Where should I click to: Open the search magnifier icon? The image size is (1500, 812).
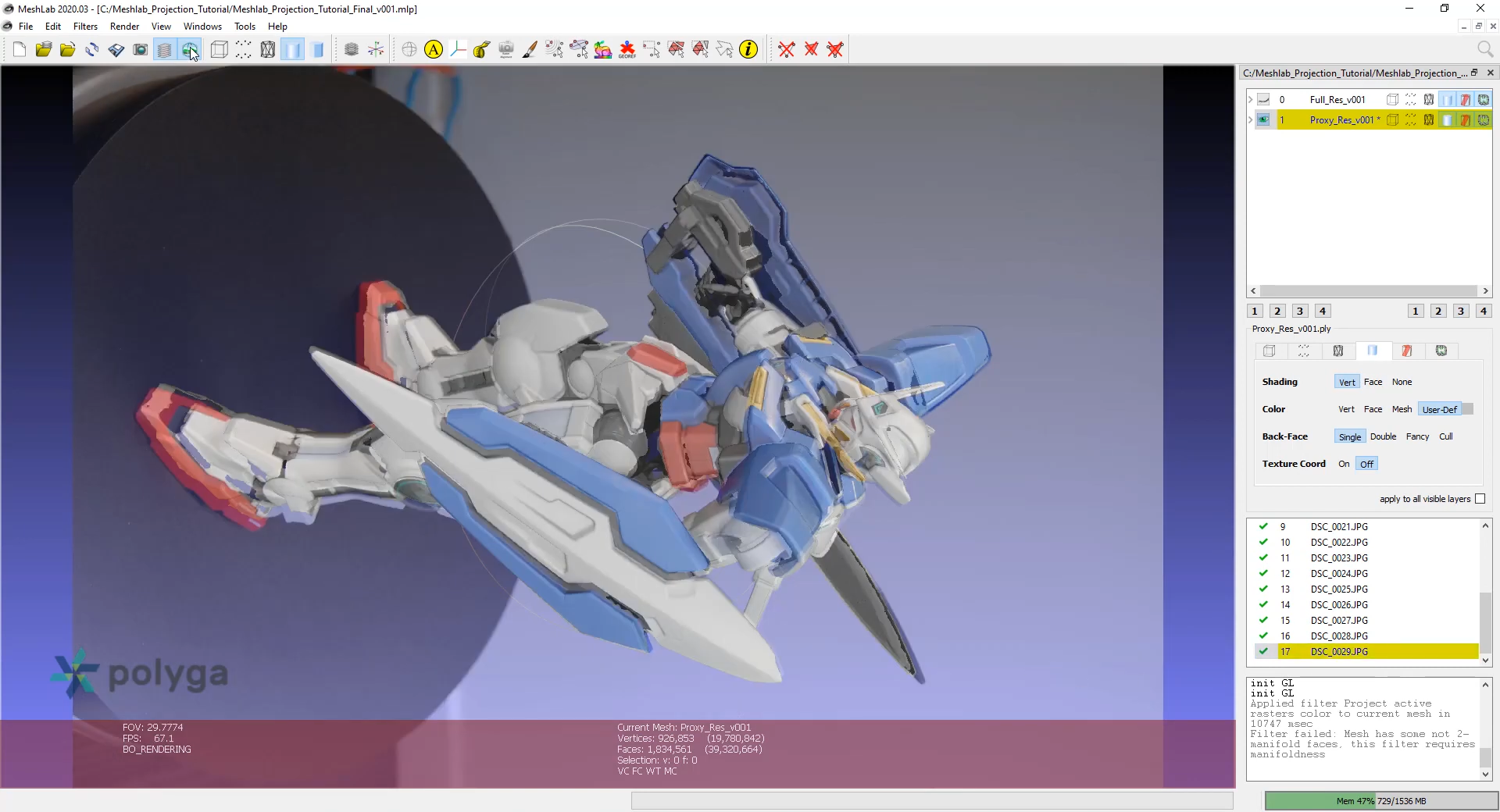1485,50
